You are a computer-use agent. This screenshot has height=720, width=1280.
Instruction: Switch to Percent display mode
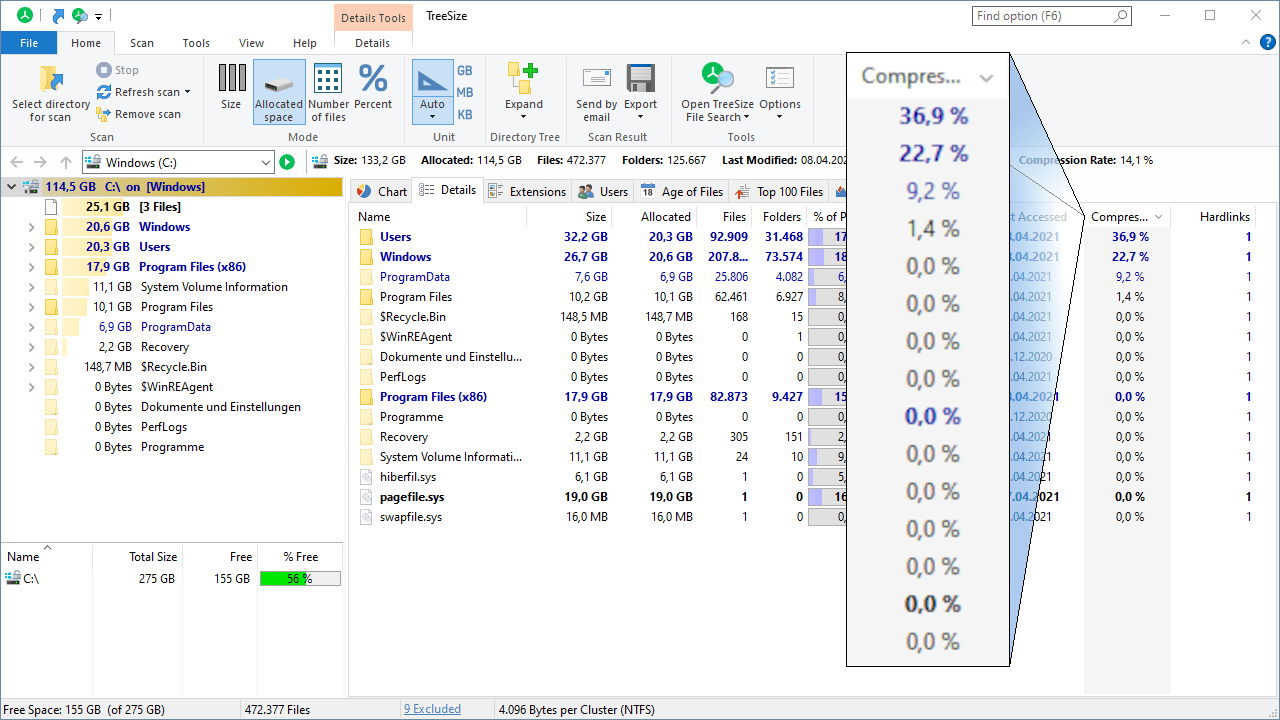[x=373, y=86]
